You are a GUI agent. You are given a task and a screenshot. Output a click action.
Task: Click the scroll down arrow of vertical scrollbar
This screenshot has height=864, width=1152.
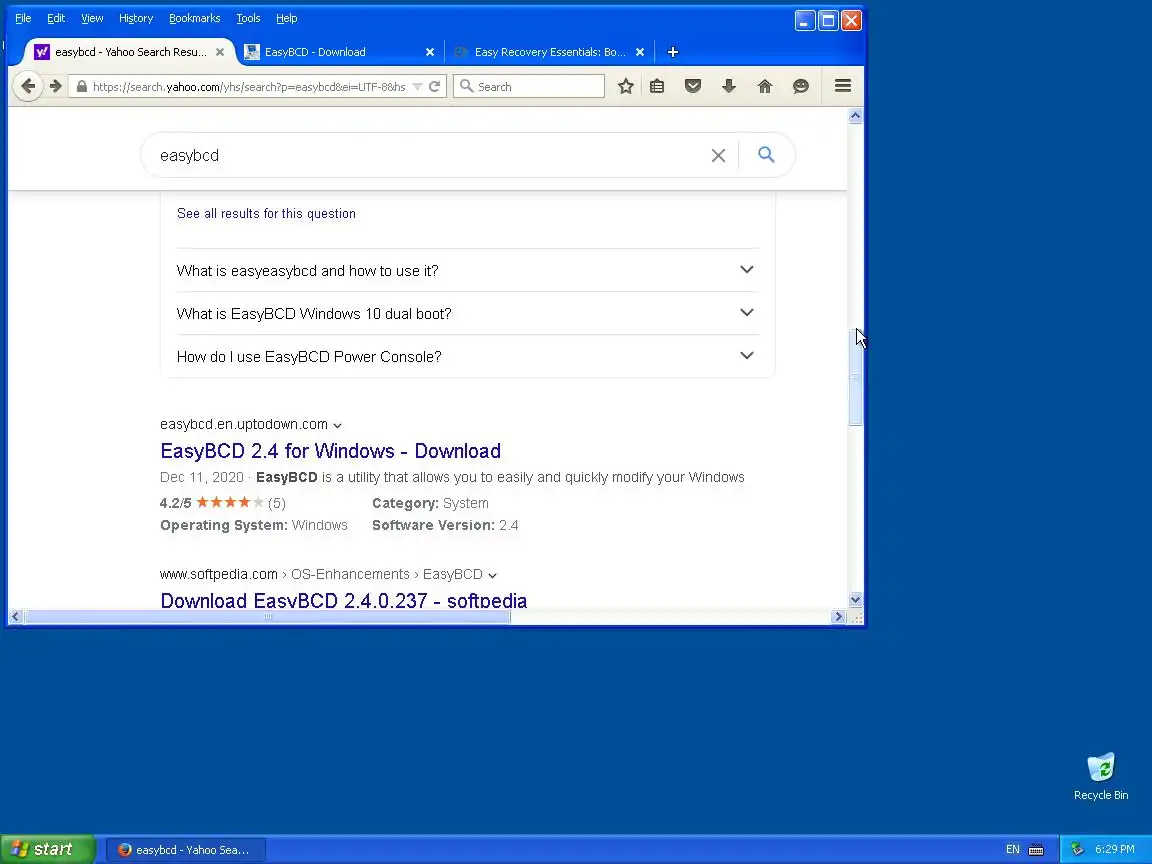[855, 600]
